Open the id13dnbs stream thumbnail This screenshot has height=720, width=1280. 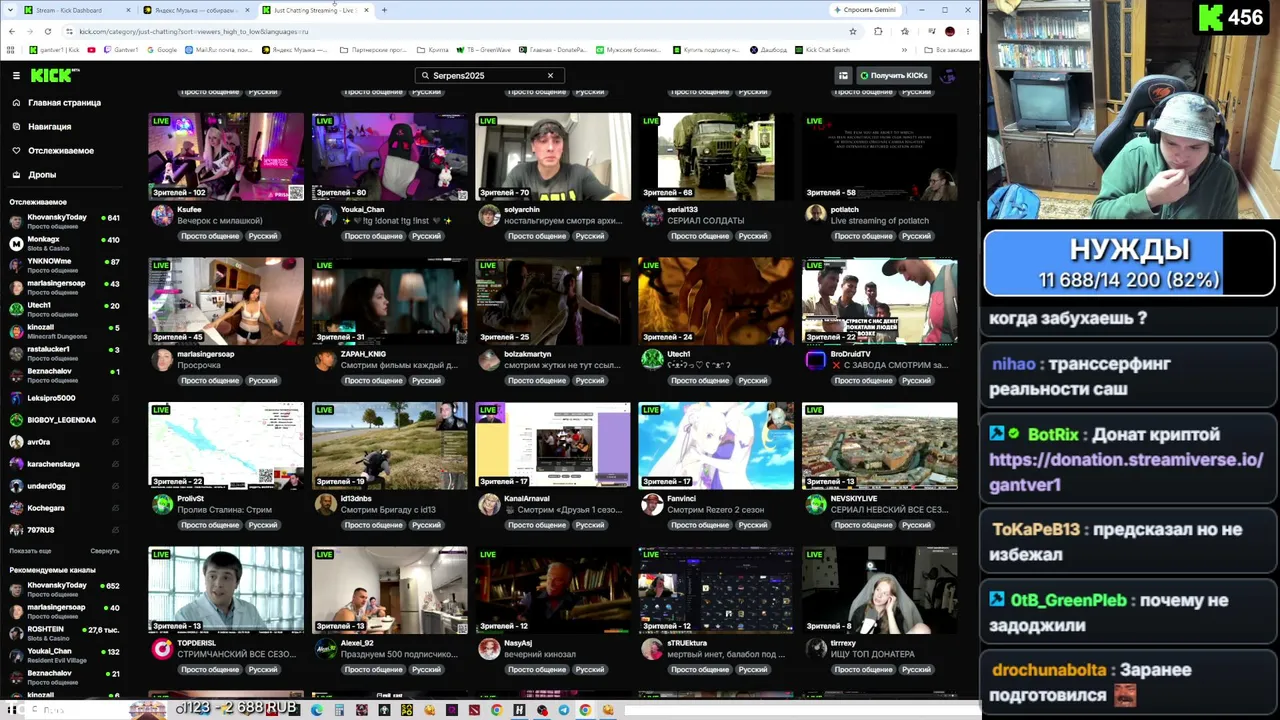pos(389,446)
